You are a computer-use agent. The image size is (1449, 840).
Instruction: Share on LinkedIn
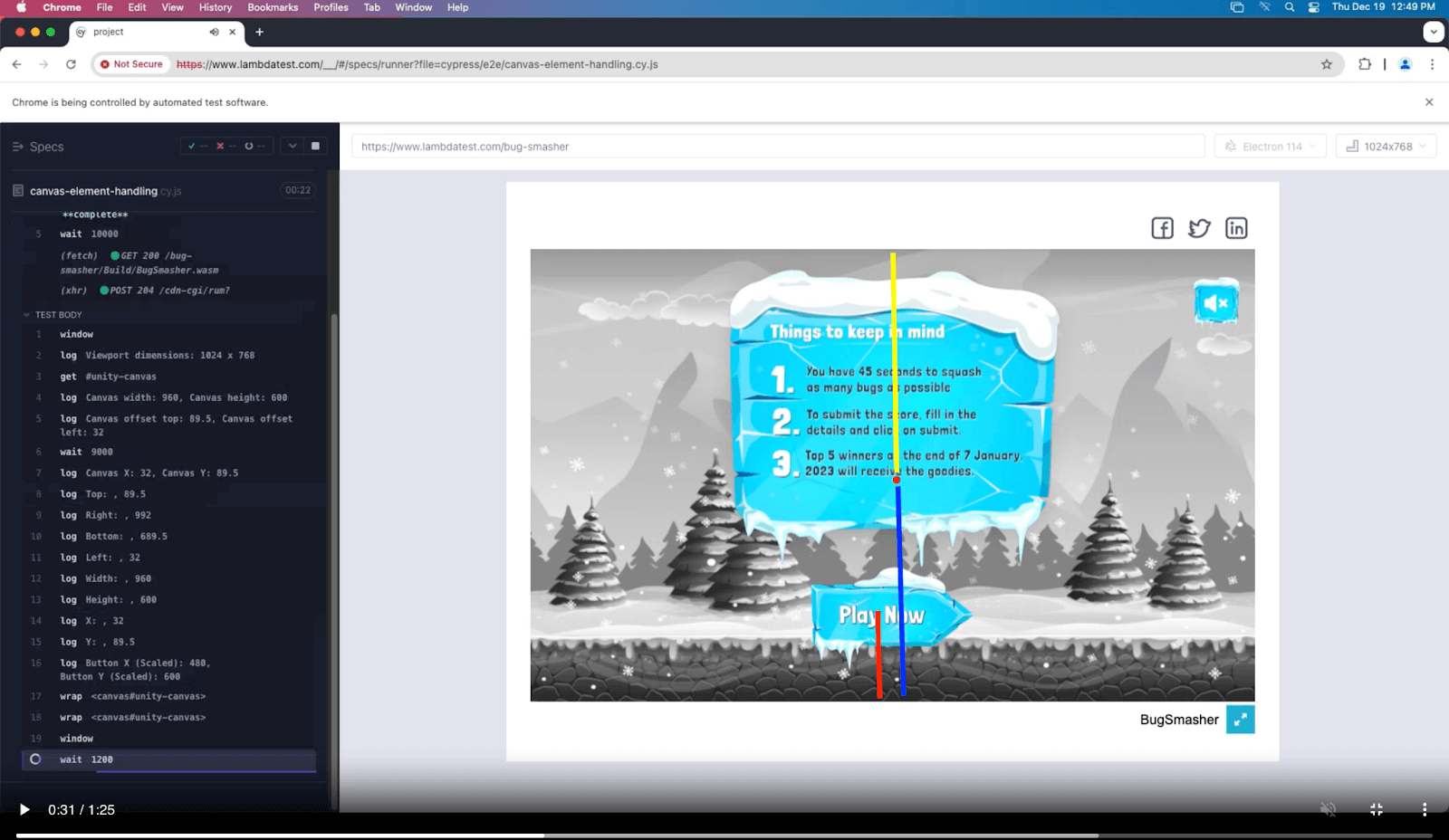(x=1236, y=228)
